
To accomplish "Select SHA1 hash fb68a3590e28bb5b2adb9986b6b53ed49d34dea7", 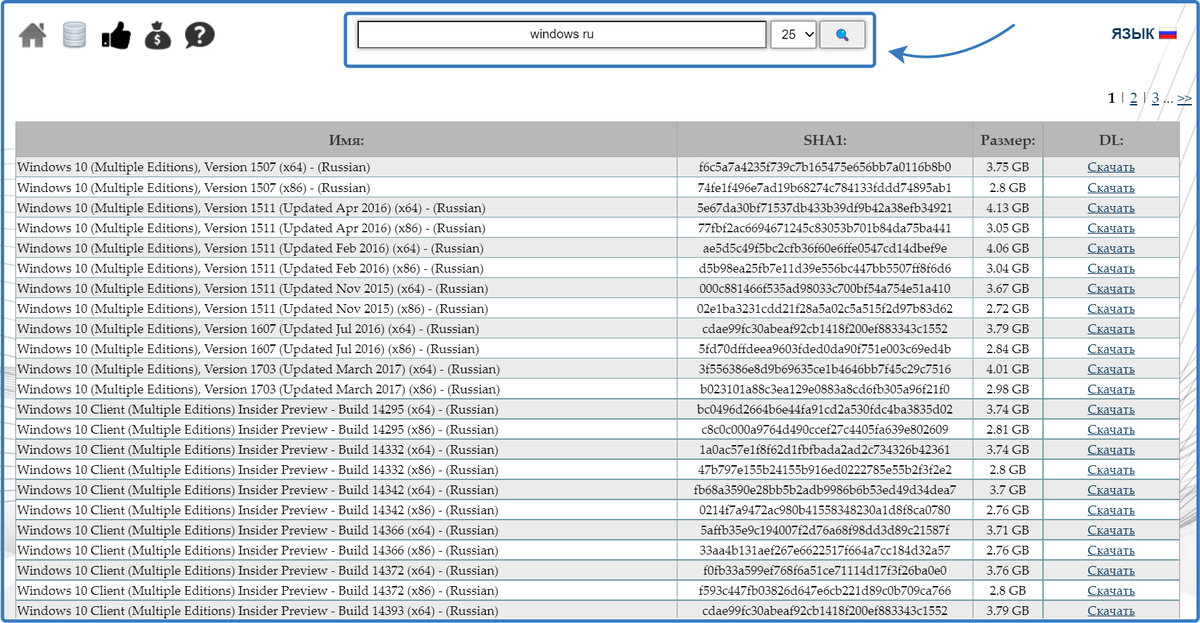I will [825, 490].
